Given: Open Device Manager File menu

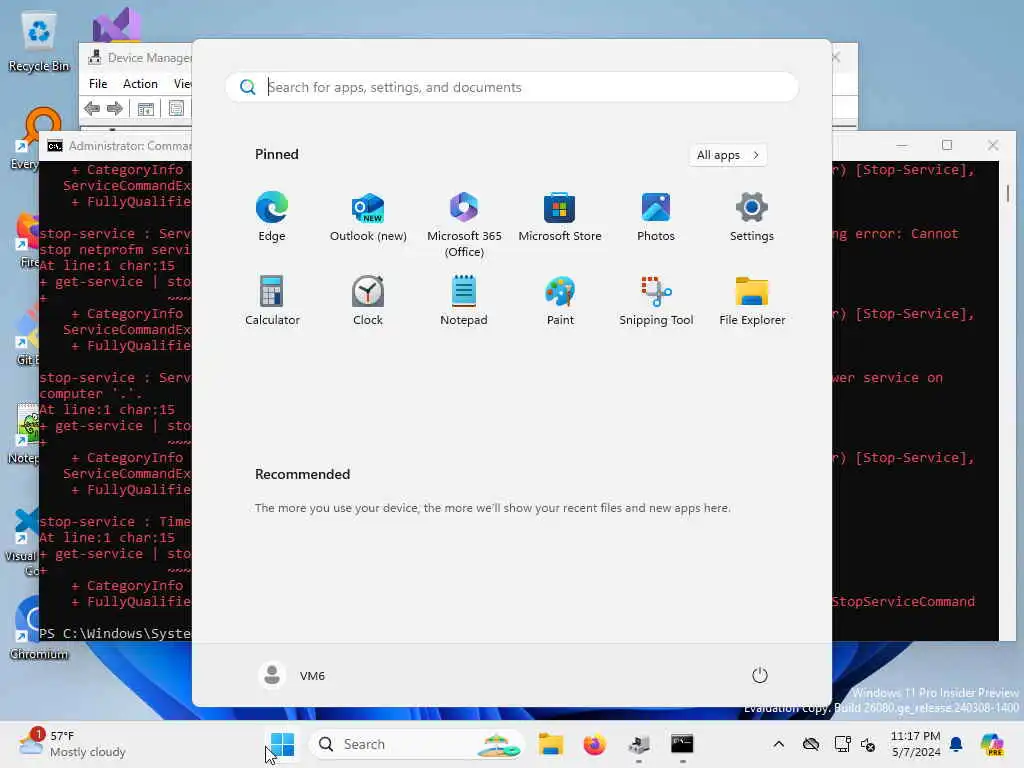Looking at the screenshot, I should pos(98,84).
